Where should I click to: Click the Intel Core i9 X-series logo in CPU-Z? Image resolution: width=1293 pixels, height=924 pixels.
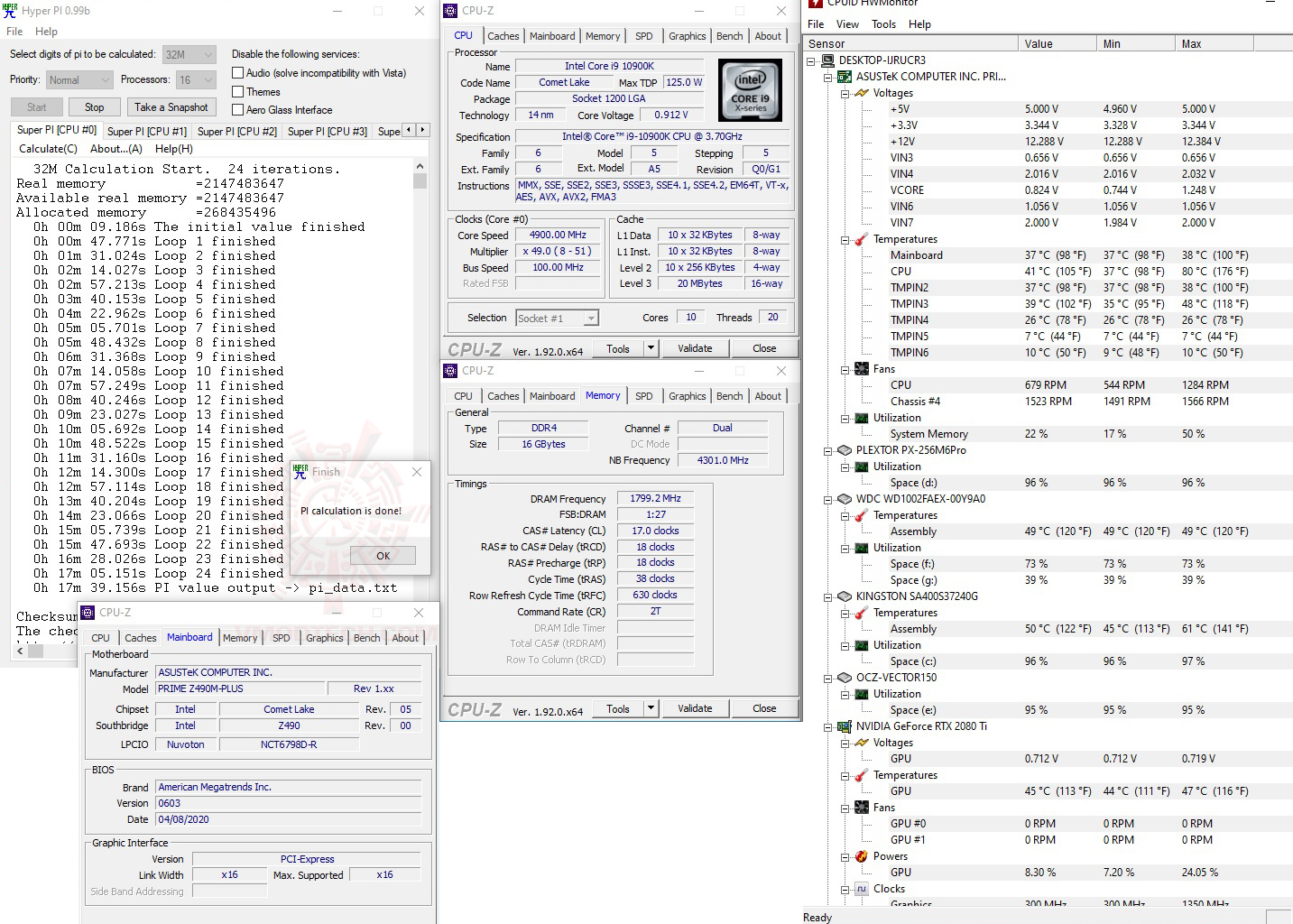click(750, 89)
